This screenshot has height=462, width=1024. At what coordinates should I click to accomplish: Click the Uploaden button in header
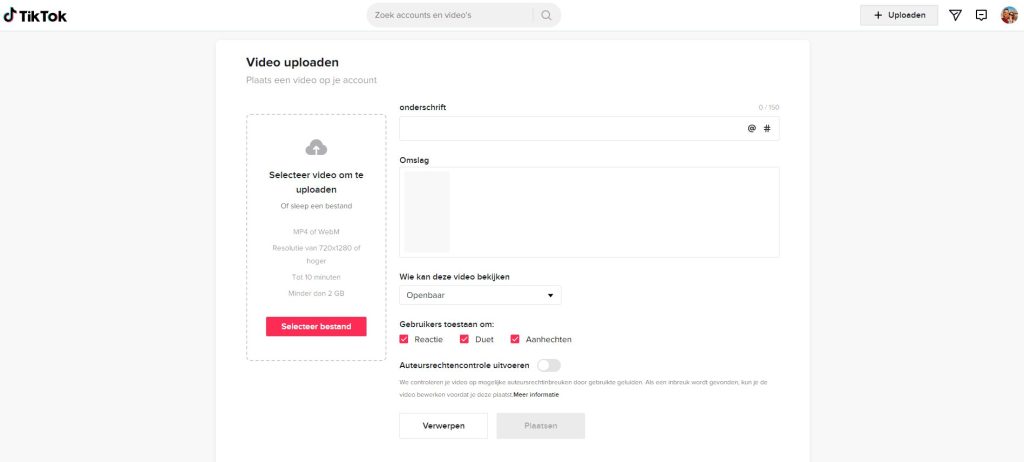(899, 15)
